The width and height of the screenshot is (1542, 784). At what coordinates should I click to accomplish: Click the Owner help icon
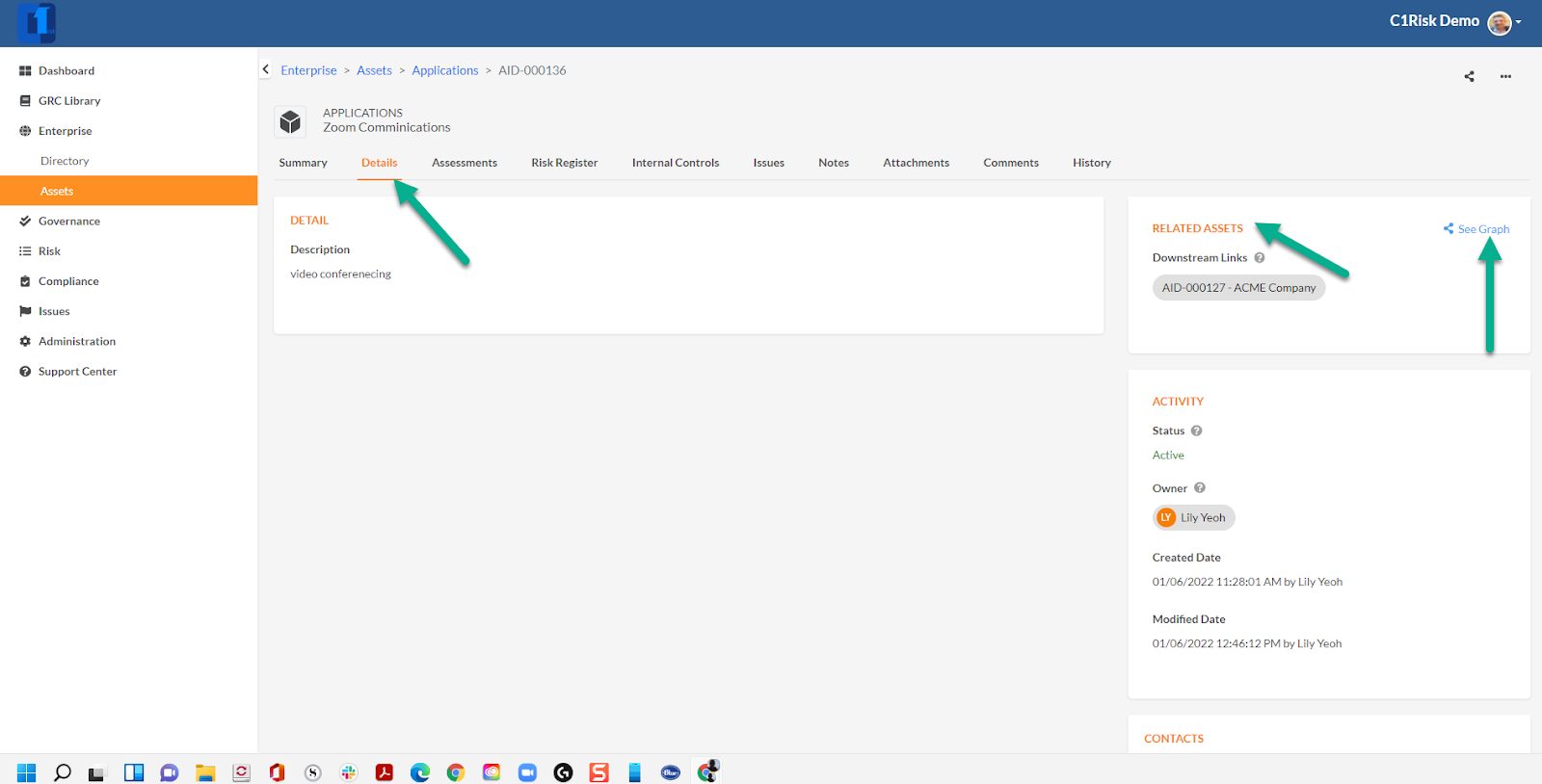click(1200, 487)
